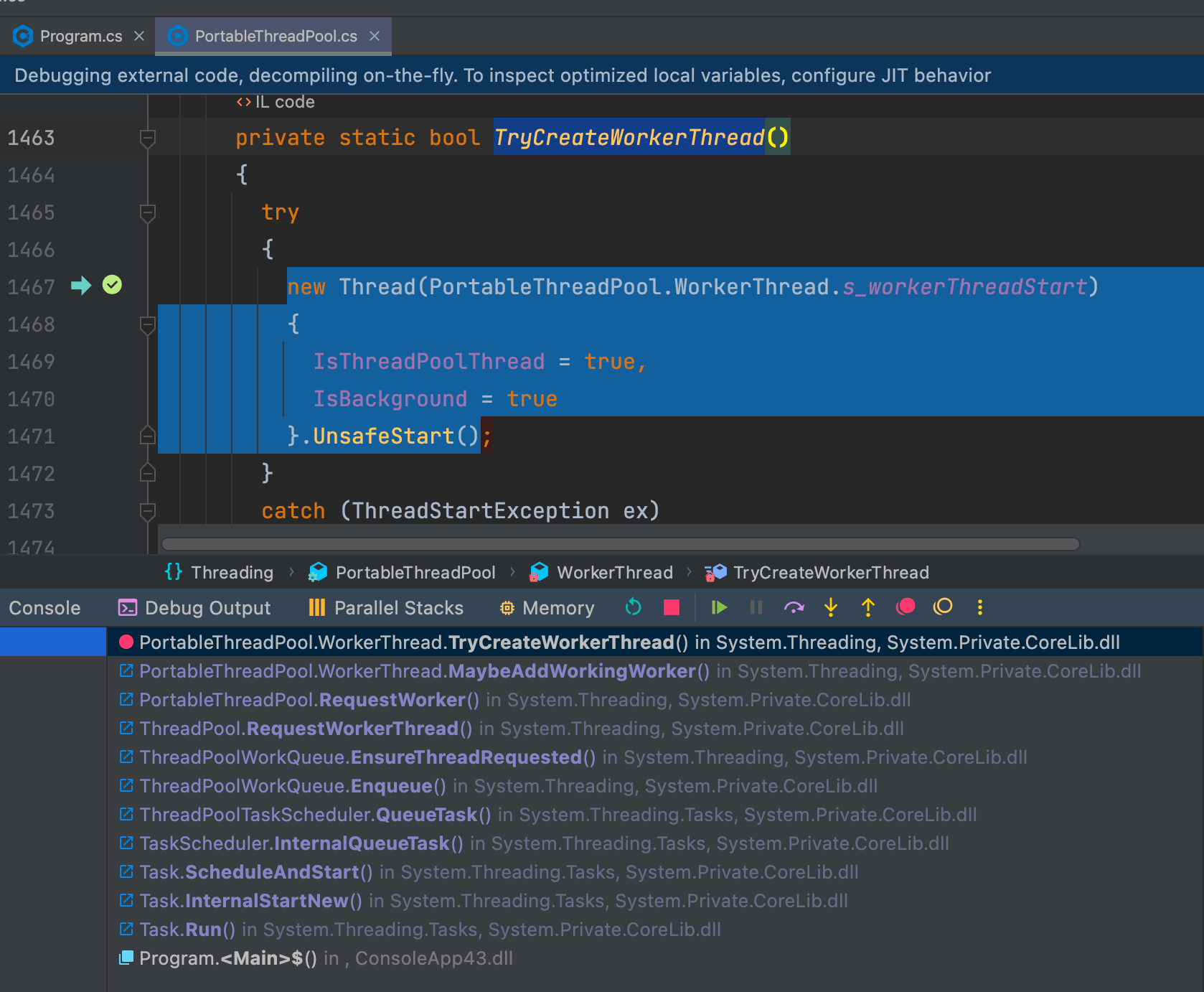Collapse the try block at line 1465
Image resolution: width=1204 pixels, height=992 pixels.
[x=148, y=212]
